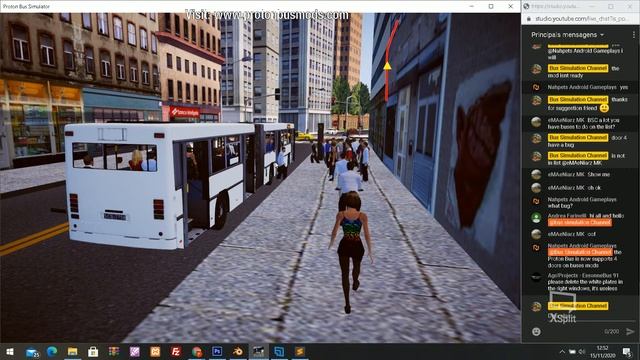Viewport: 640px width, 360px height.
Task: Click orange mention in Andrea Farinelli's message
Action: (580, 222)
